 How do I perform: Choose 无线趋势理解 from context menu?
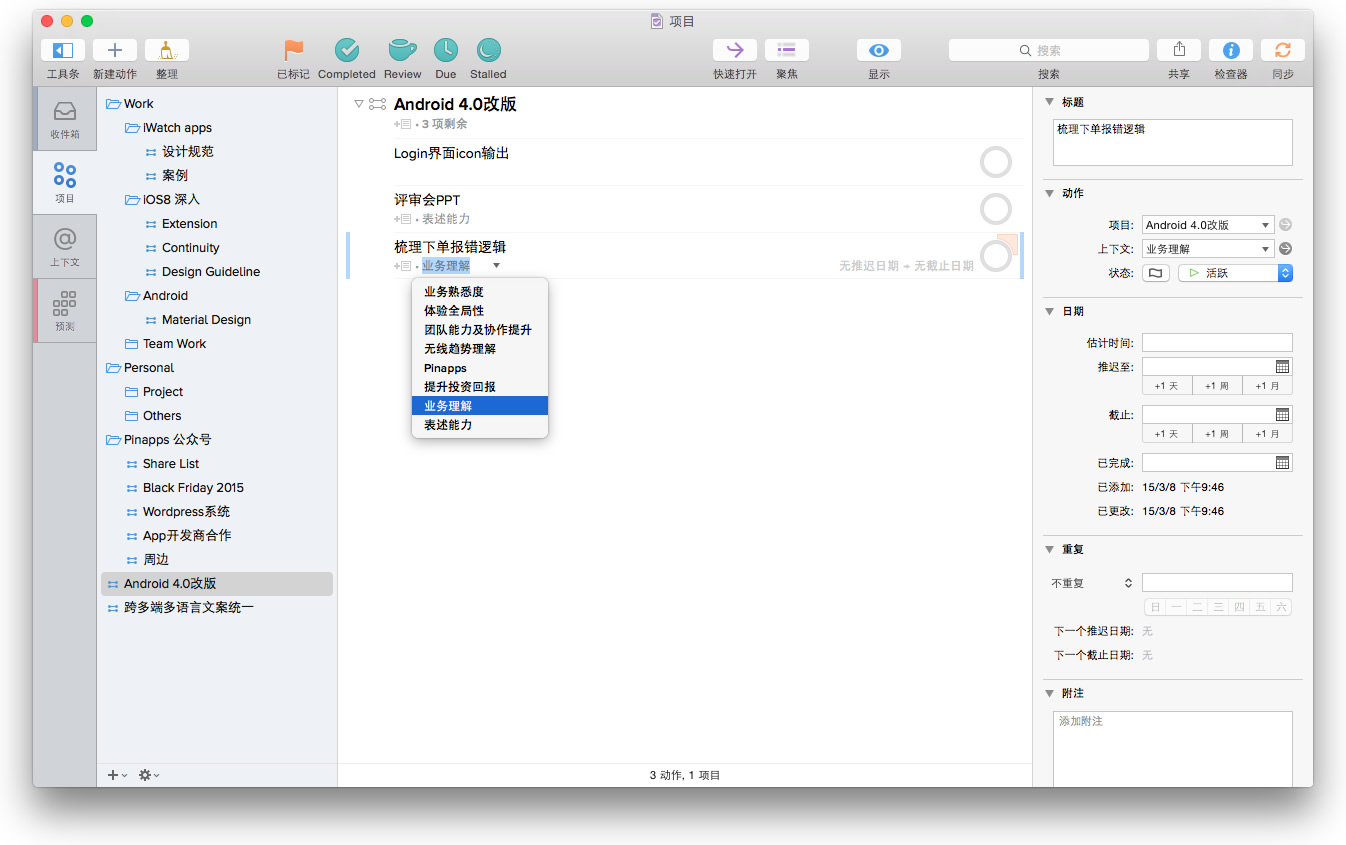tap(480, 349)
